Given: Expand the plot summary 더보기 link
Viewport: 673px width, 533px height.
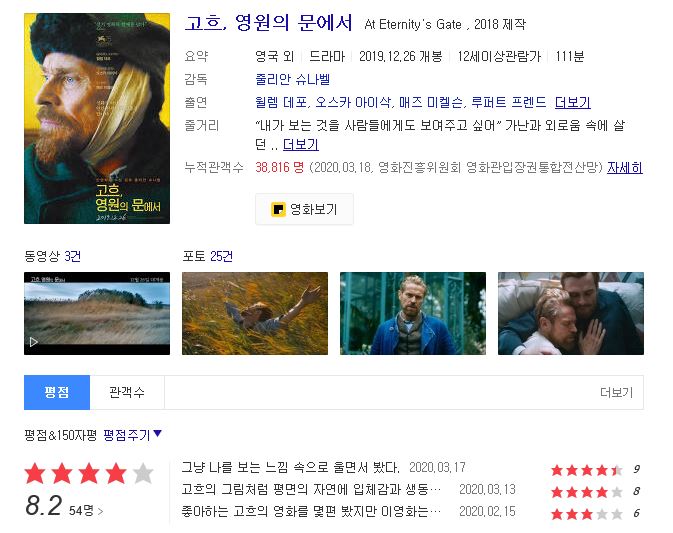Looking at the screenshot, I should [300, 145].
